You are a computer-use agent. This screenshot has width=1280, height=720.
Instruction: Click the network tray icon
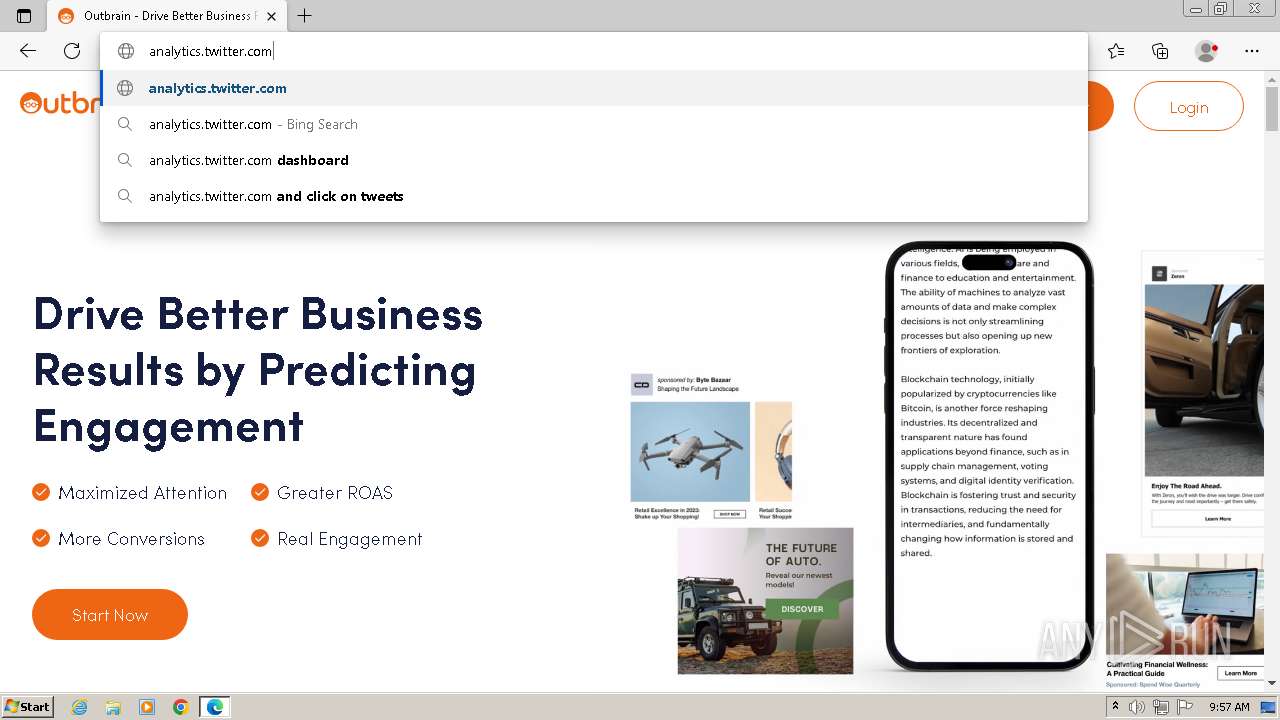tap(1161, 707)
